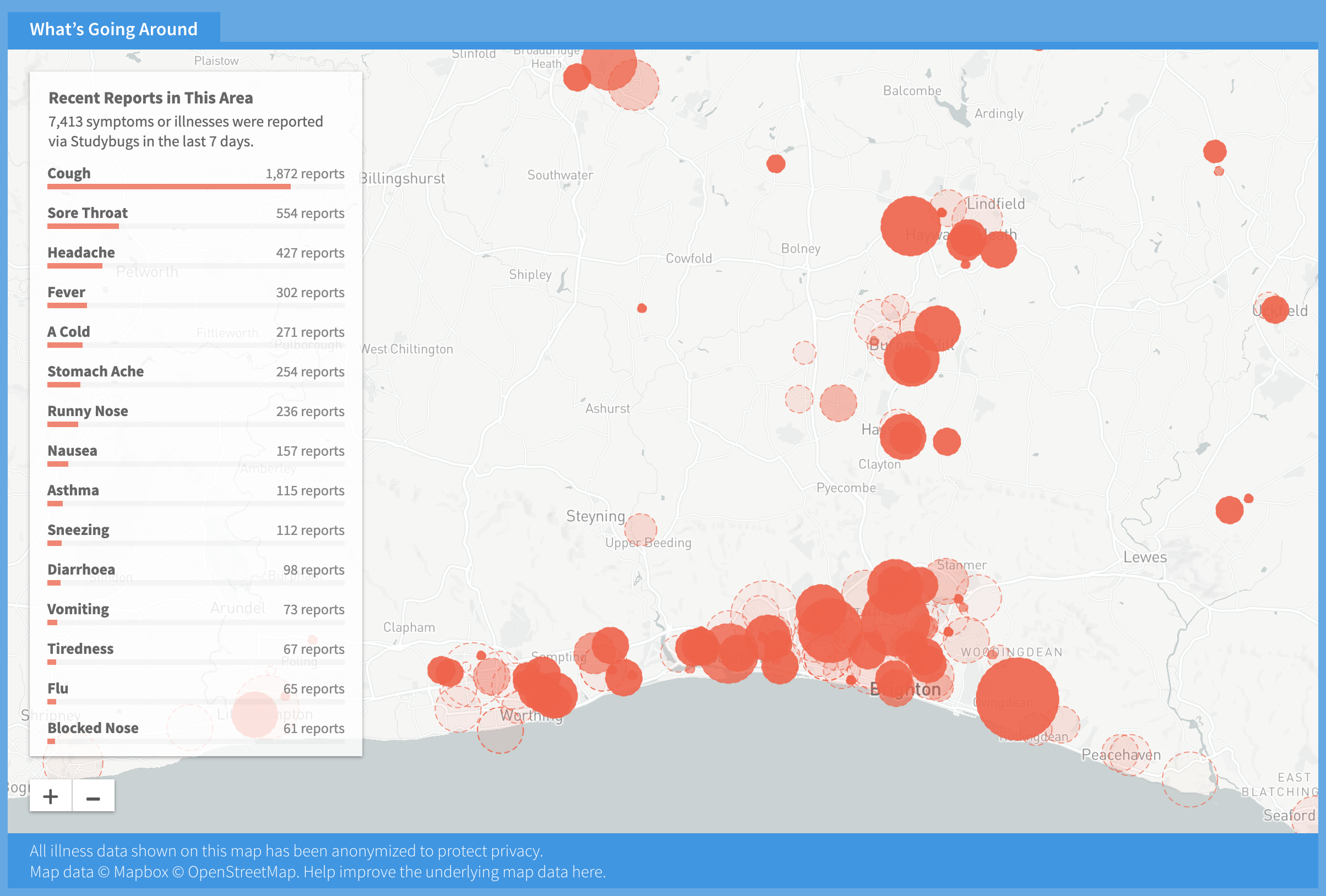Click the Pyecombe map label
The image size is (1326, 896).
(846, 488)
